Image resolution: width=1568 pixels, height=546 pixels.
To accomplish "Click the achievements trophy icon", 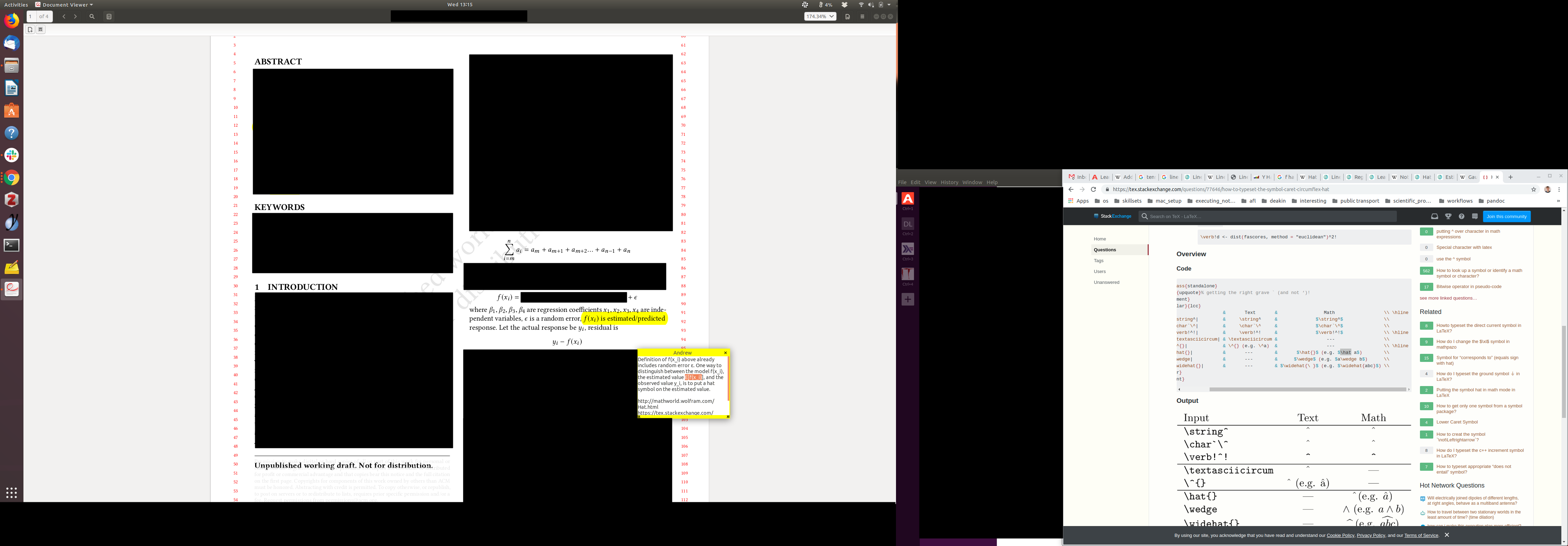I will coord(1448,217).
